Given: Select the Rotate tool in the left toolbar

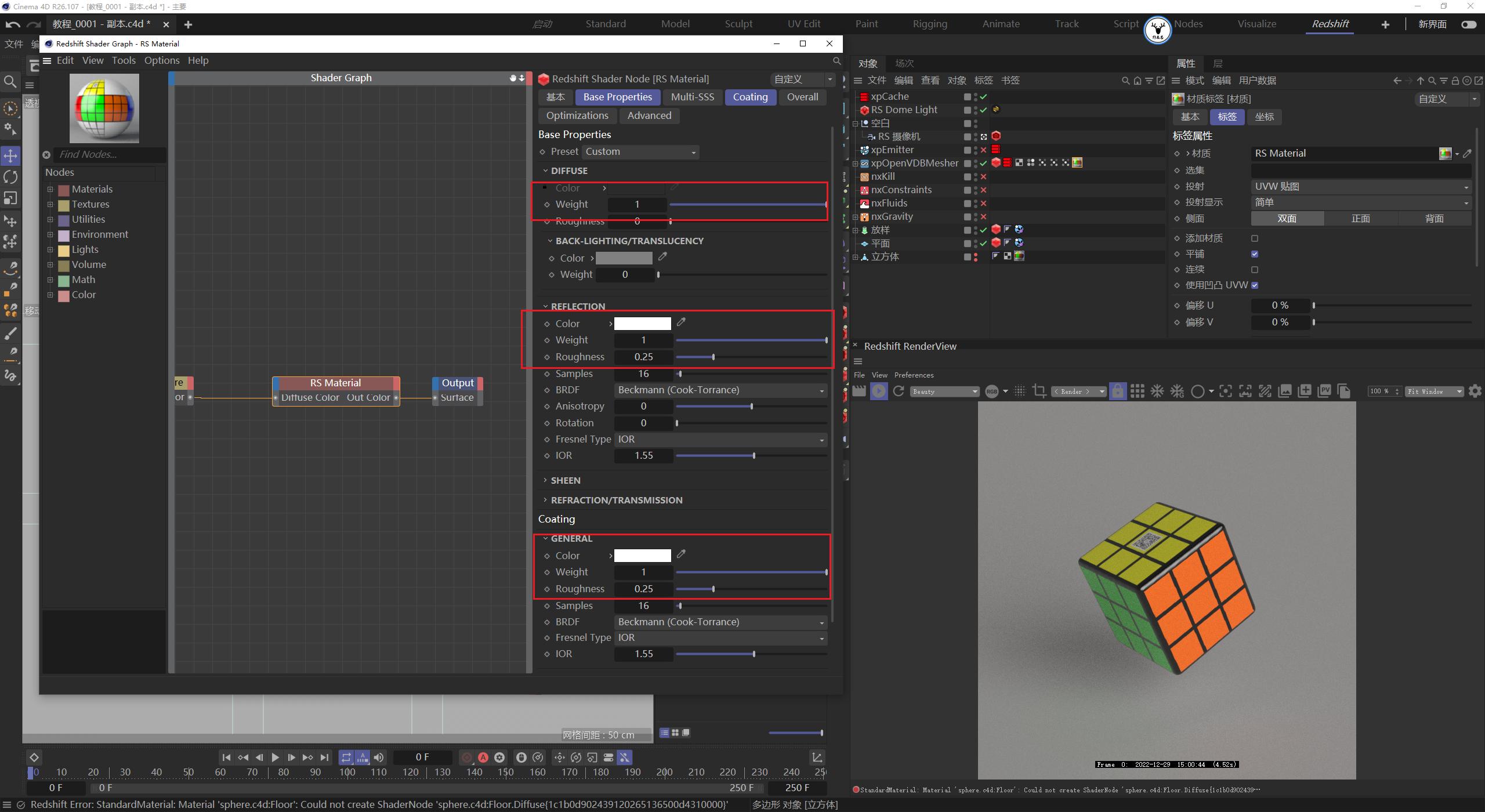Looking at the screenshot, I should click(10, 177).
